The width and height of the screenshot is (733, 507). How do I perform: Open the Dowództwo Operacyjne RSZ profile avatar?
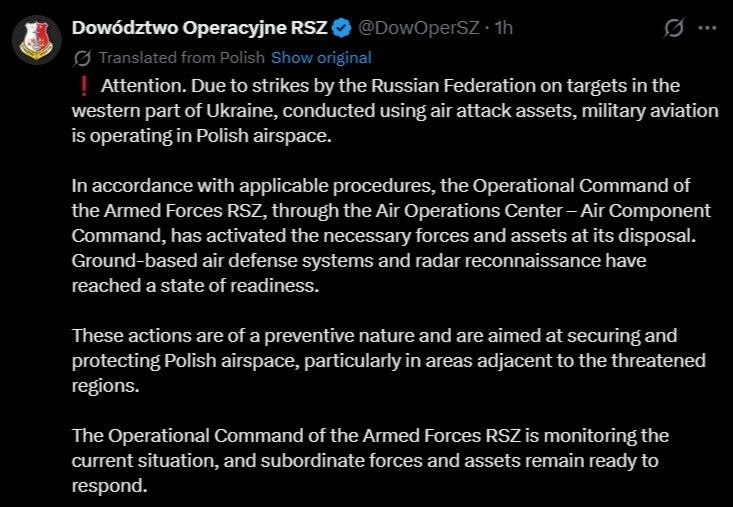(37, 39)
